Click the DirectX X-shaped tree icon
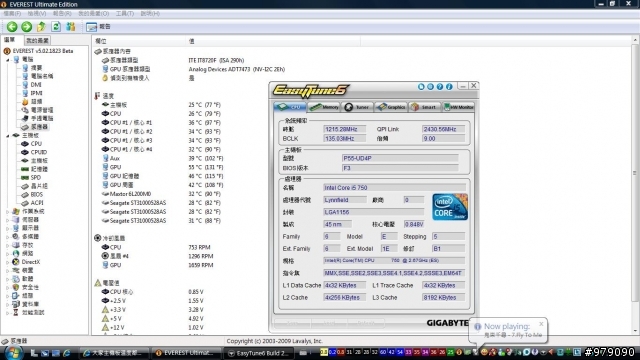The image size is (640, 360). coord(16,262)
